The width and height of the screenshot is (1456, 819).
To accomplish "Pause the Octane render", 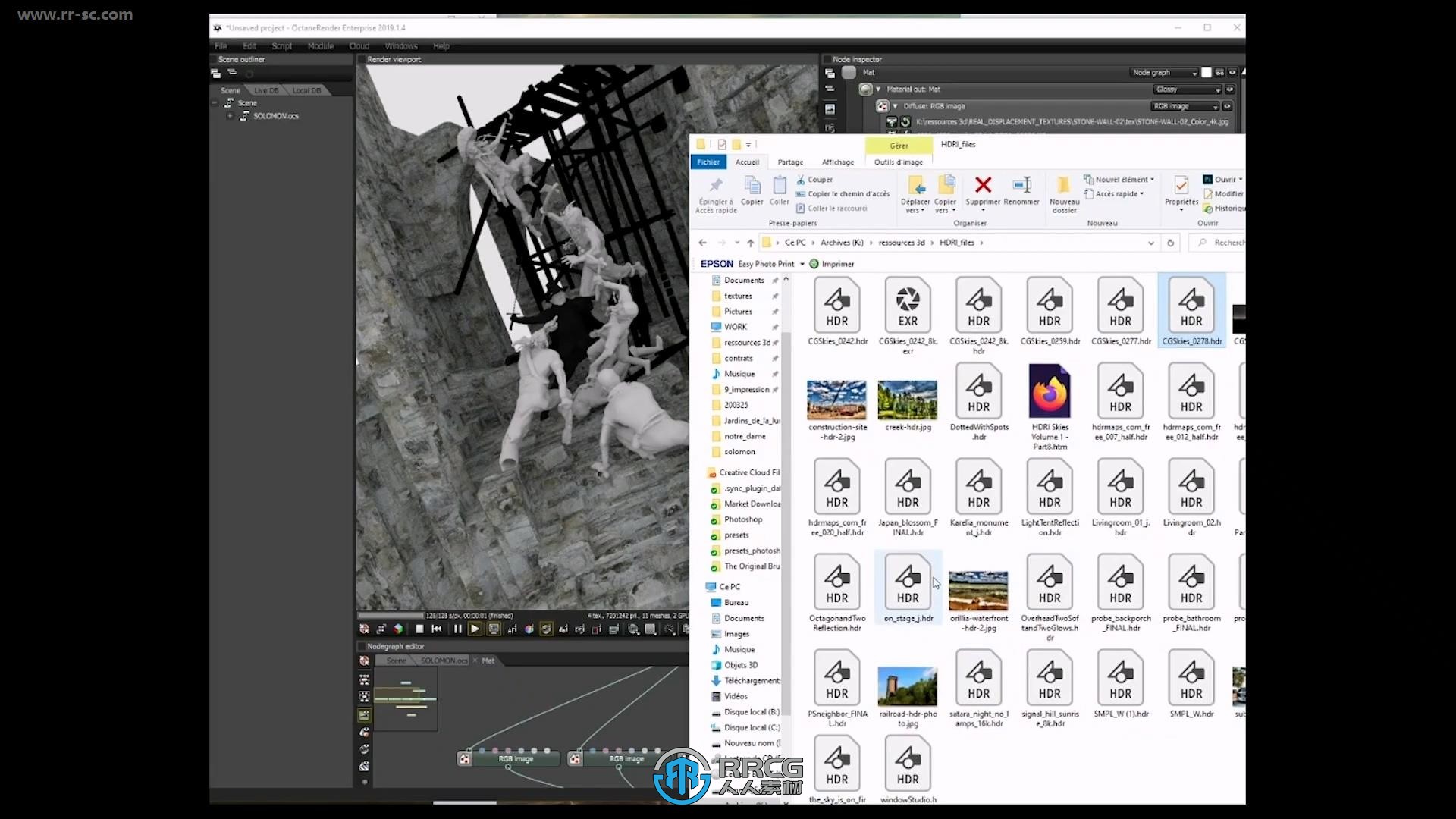I will pos(457,629).
